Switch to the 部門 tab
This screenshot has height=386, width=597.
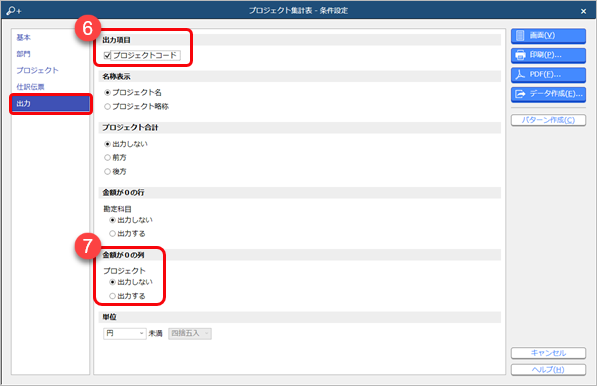(x=24, y=54)
